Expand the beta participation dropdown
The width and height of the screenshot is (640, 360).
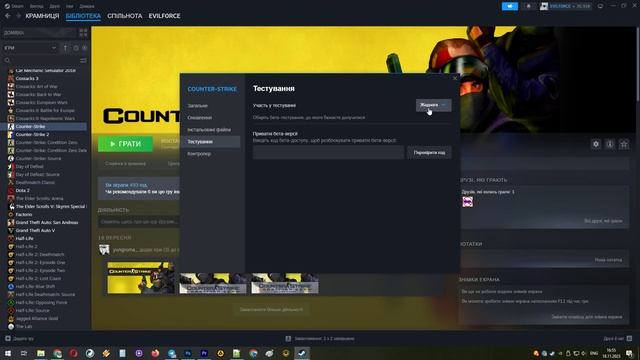coord(433,105)
